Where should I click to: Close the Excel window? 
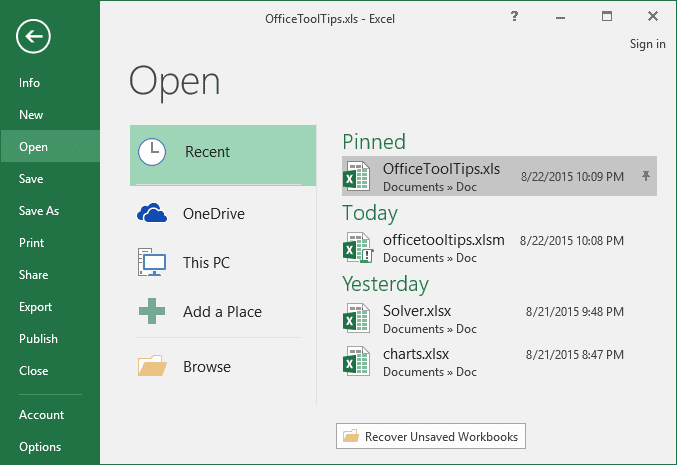pyautogui.click(x=653, y=16)
